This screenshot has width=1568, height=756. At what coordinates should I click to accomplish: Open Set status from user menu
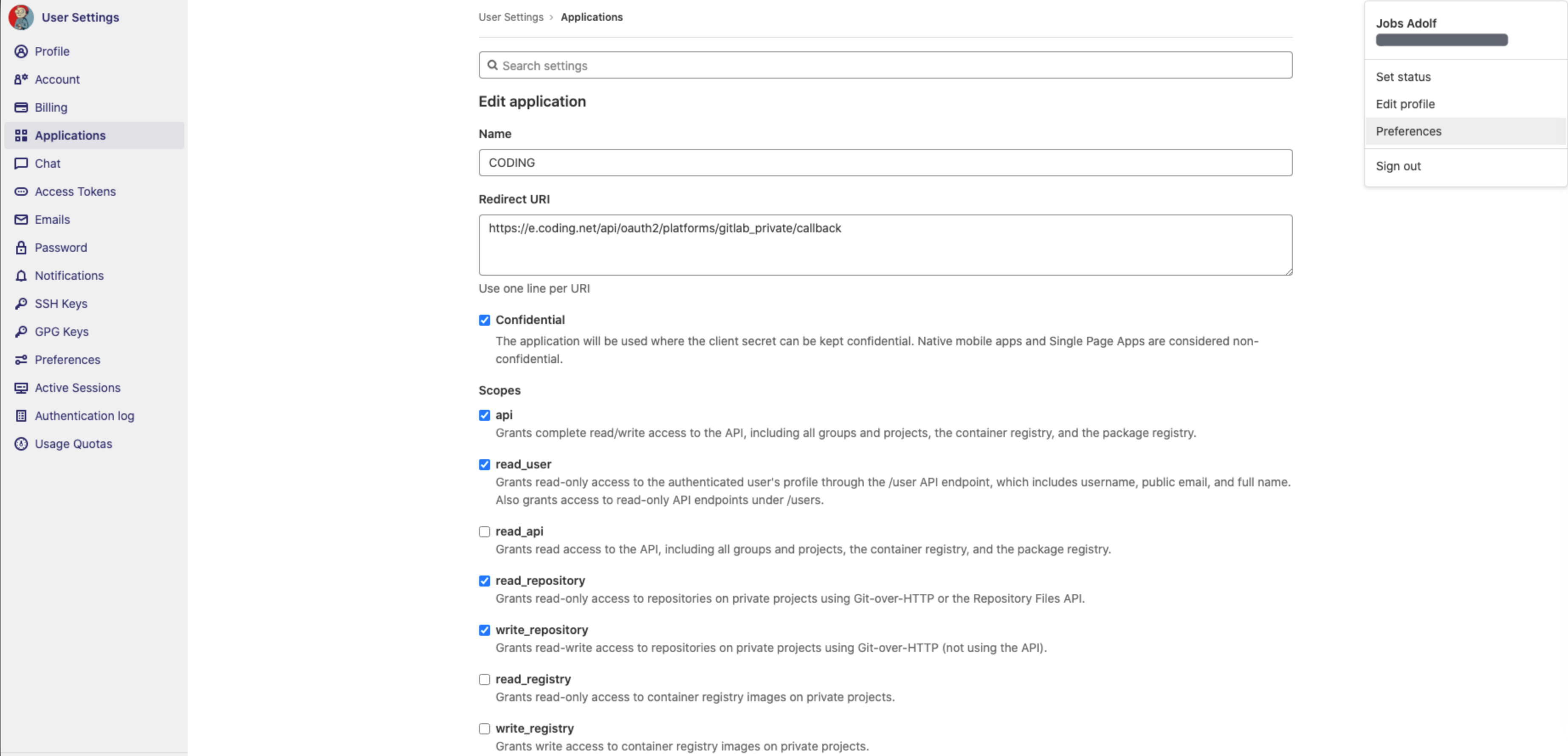1402,77
